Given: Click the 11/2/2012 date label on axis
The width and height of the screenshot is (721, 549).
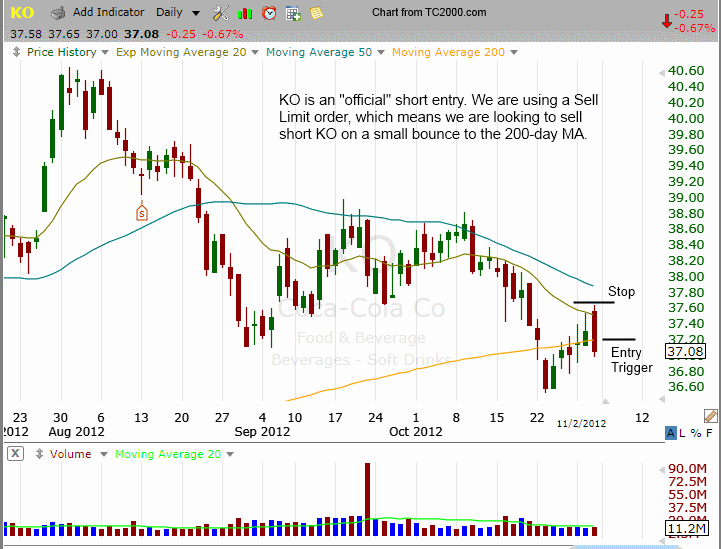Looking at the screenshot, I should [x=581, y=423].
